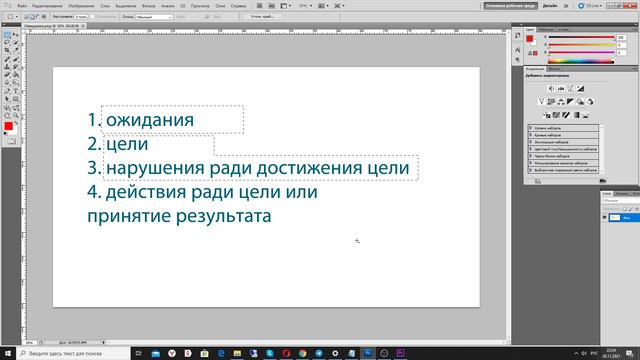Add a Levels adjustment
The image size is (640, 360).
[x=561, y=88]
